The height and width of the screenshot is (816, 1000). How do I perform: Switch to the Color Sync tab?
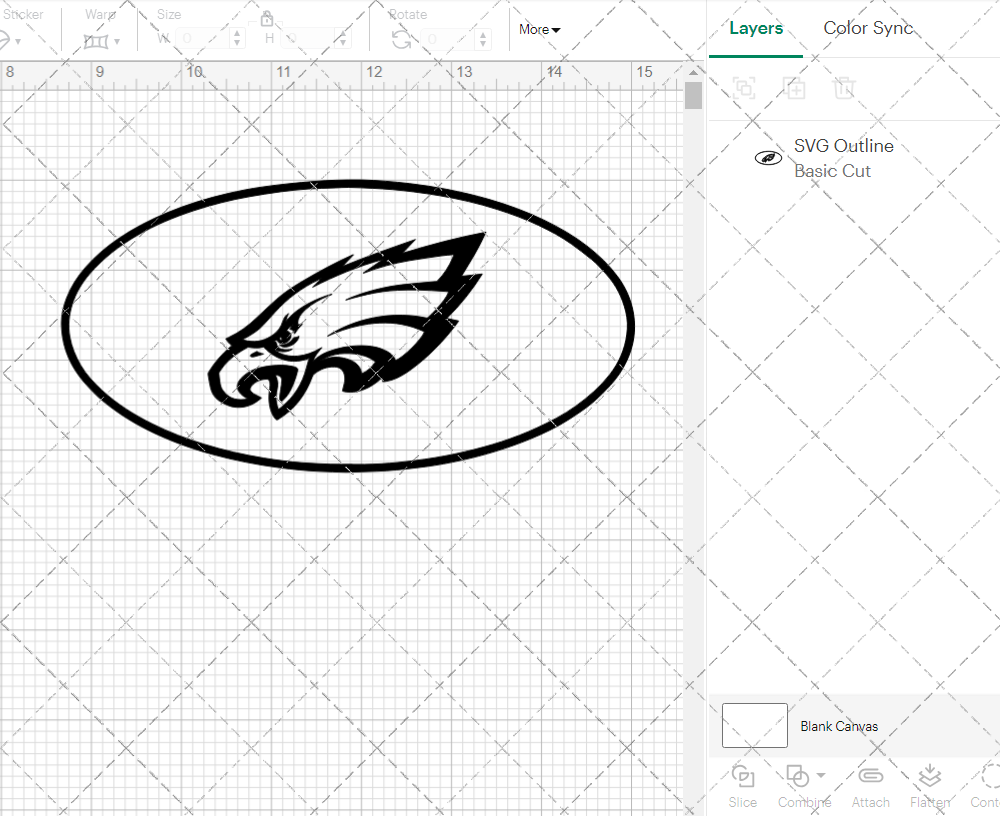868,28
